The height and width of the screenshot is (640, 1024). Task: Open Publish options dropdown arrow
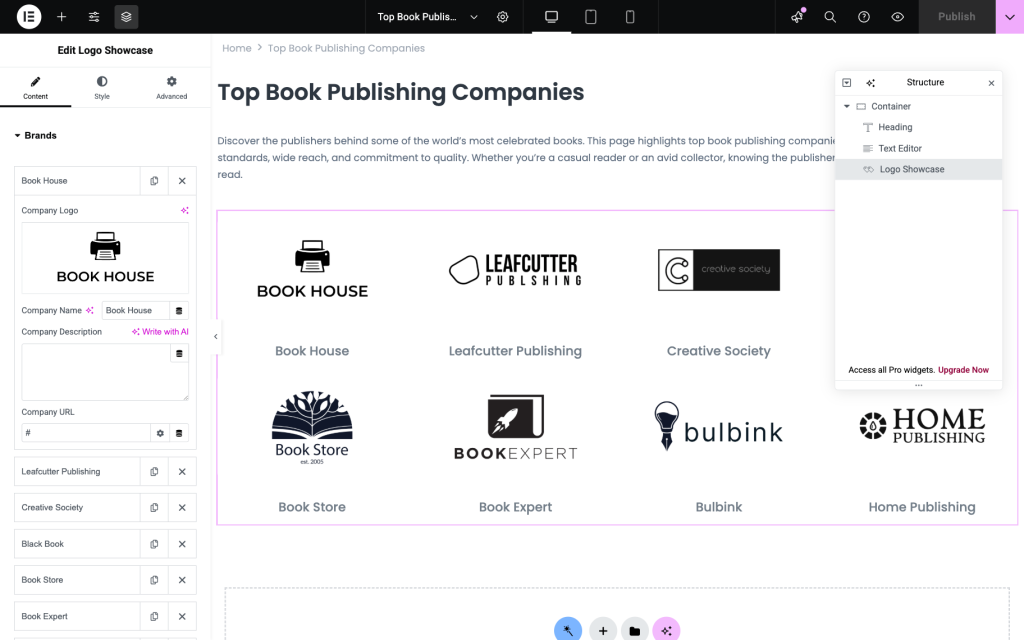click(x=1010, y=17)
